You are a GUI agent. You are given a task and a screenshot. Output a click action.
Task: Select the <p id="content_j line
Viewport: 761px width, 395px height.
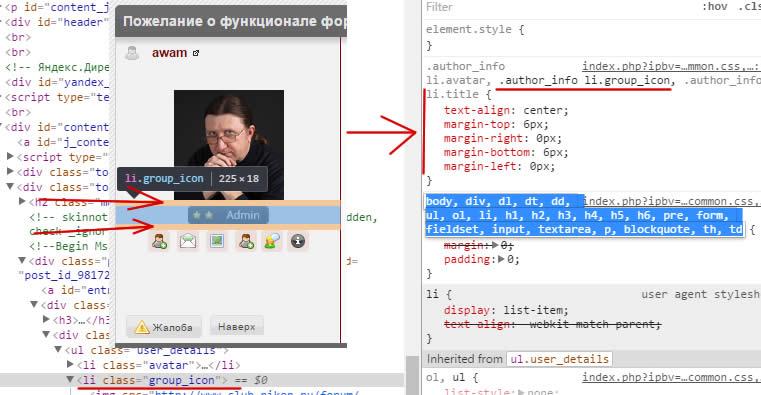pos(57,7)
